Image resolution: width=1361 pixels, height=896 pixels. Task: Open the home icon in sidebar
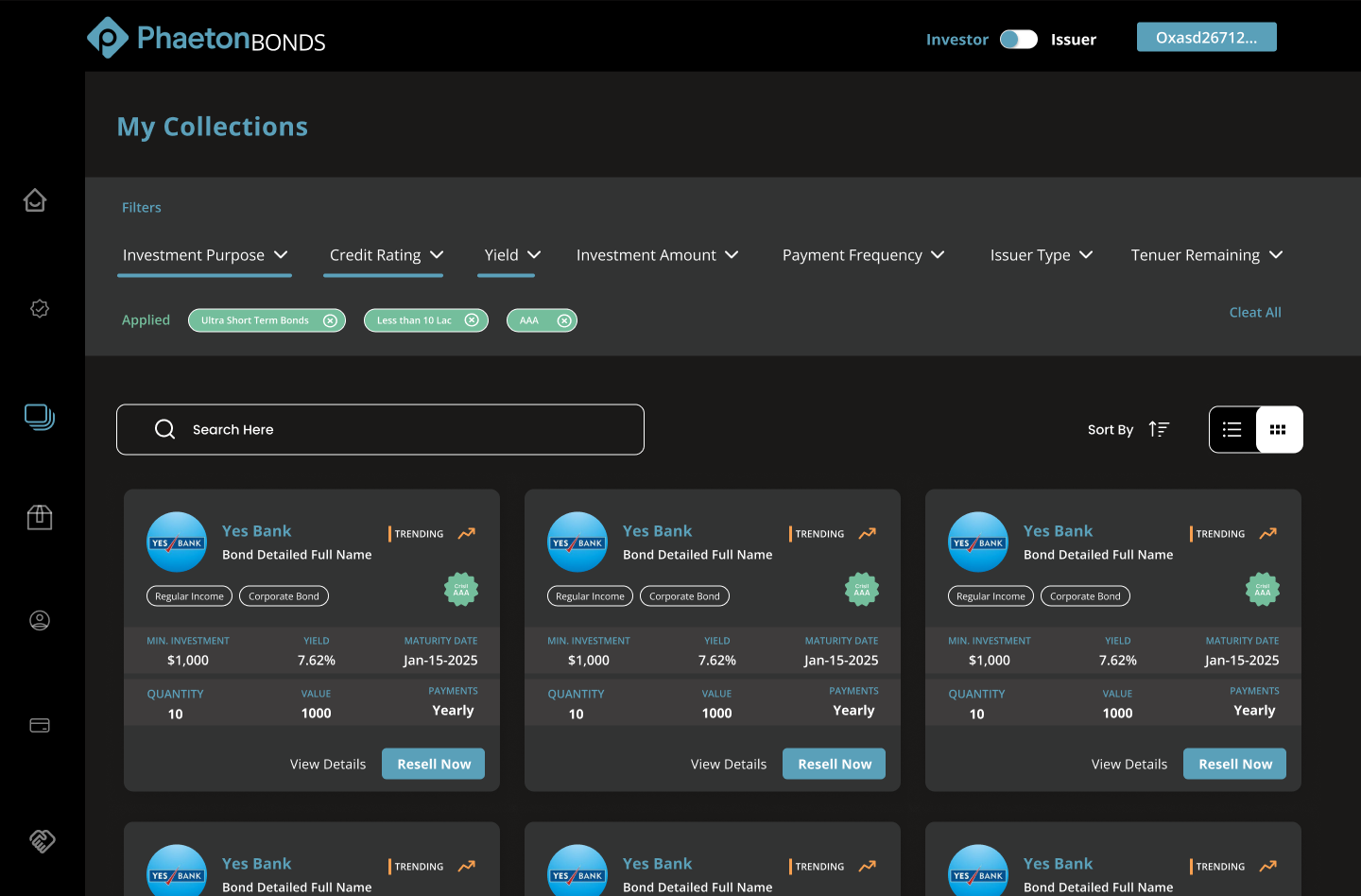(x=35, y=200)
